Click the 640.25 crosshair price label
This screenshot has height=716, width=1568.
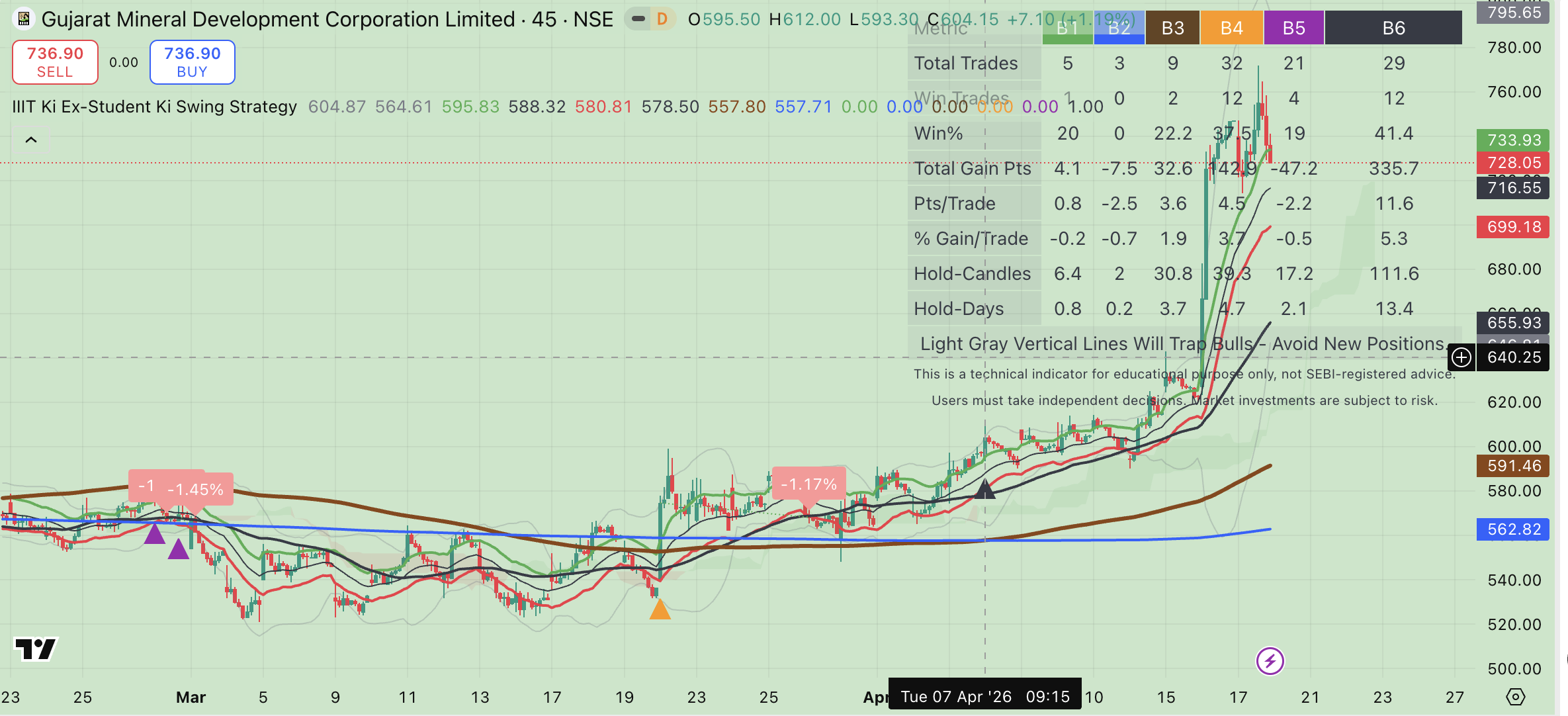click(1513, 357)
